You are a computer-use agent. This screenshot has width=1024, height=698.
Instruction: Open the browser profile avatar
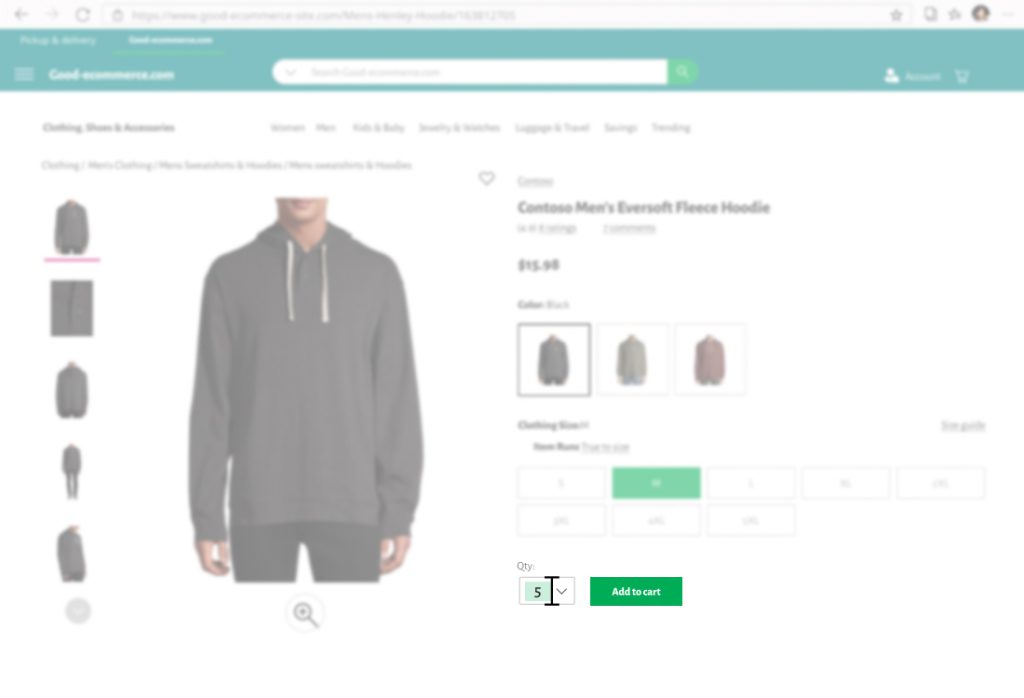(x=981, y=14)
